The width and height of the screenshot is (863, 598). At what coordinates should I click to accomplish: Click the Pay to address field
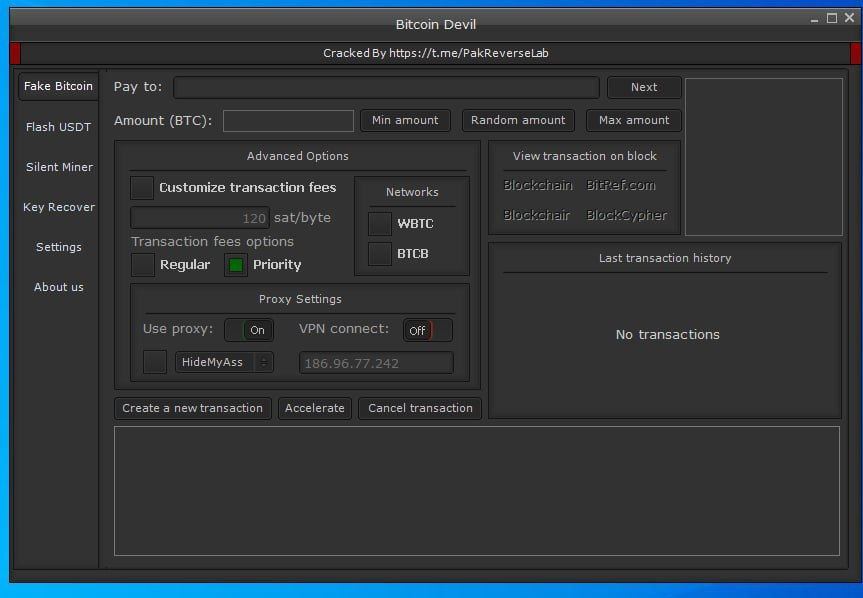386,88
